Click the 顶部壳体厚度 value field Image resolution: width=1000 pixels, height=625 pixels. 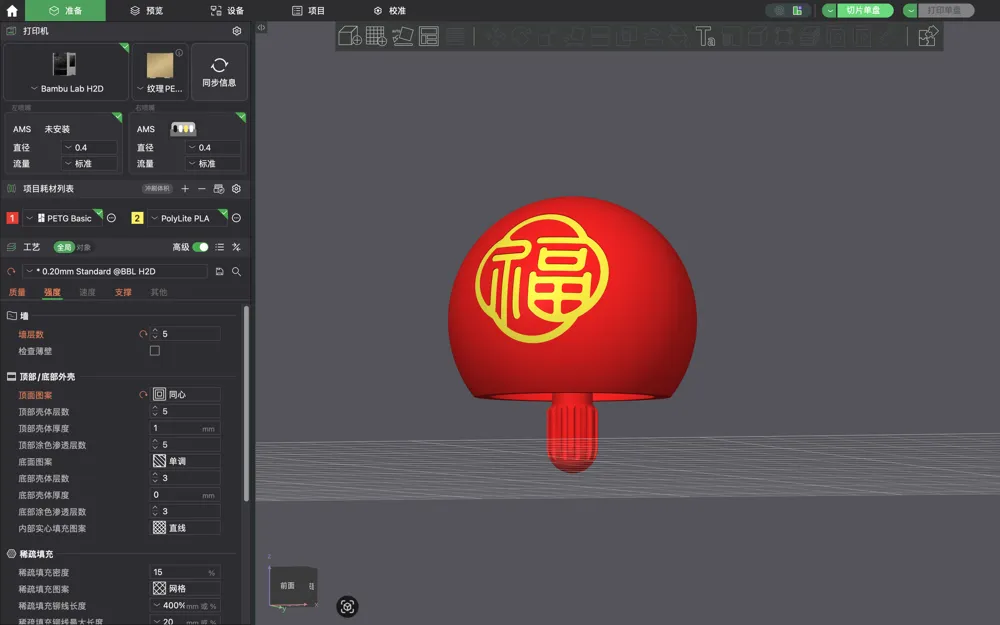point(186,429)
